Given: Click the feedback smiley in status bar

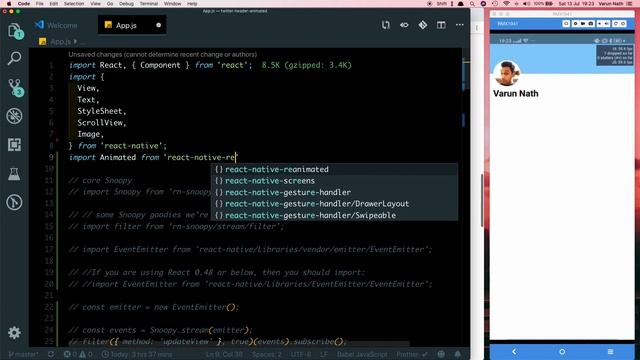Looking at the screenshot, I should coord(441,354).
